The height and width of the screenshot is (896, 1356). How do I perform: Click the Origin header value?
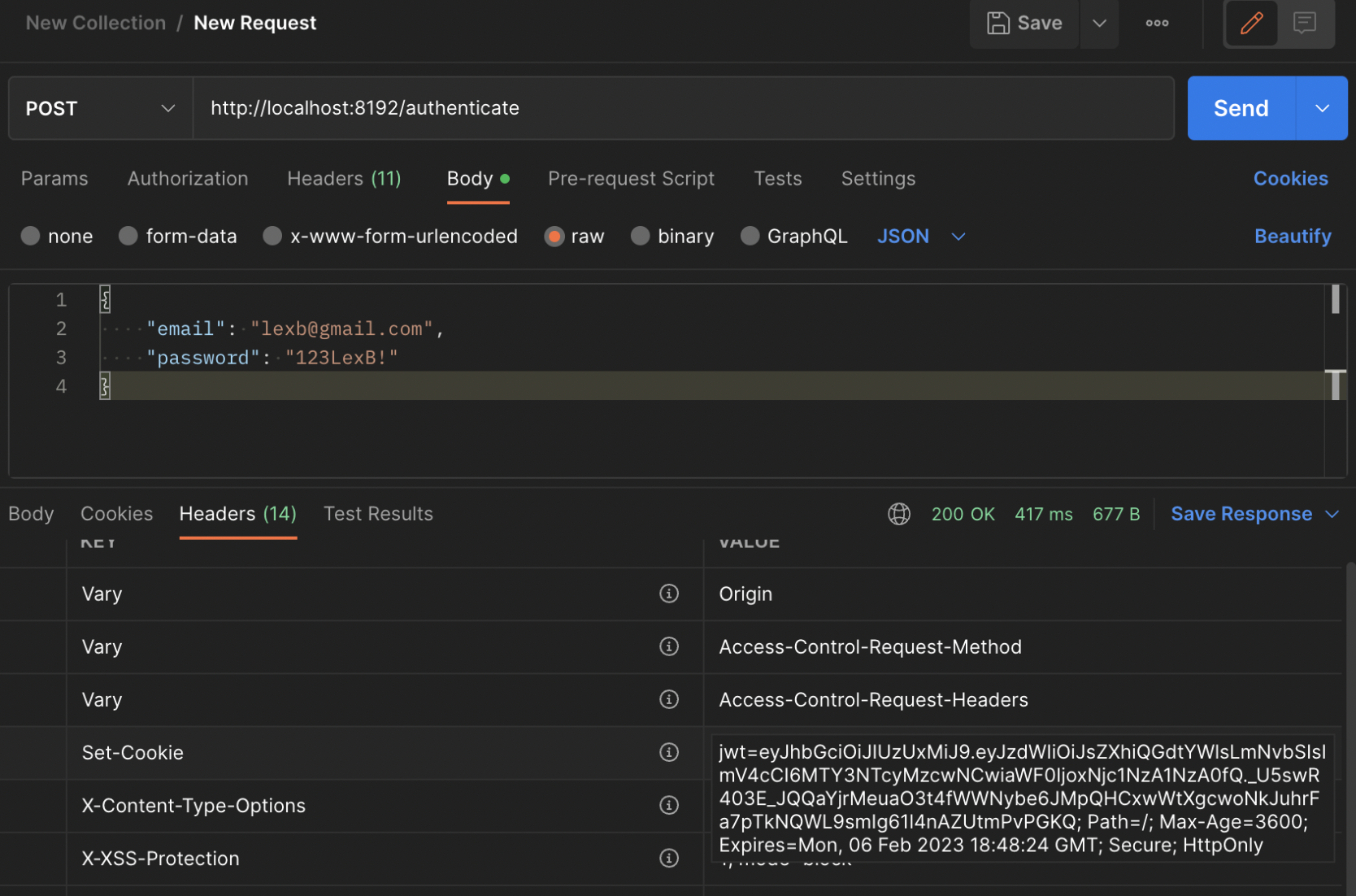[x=745, y=594]
